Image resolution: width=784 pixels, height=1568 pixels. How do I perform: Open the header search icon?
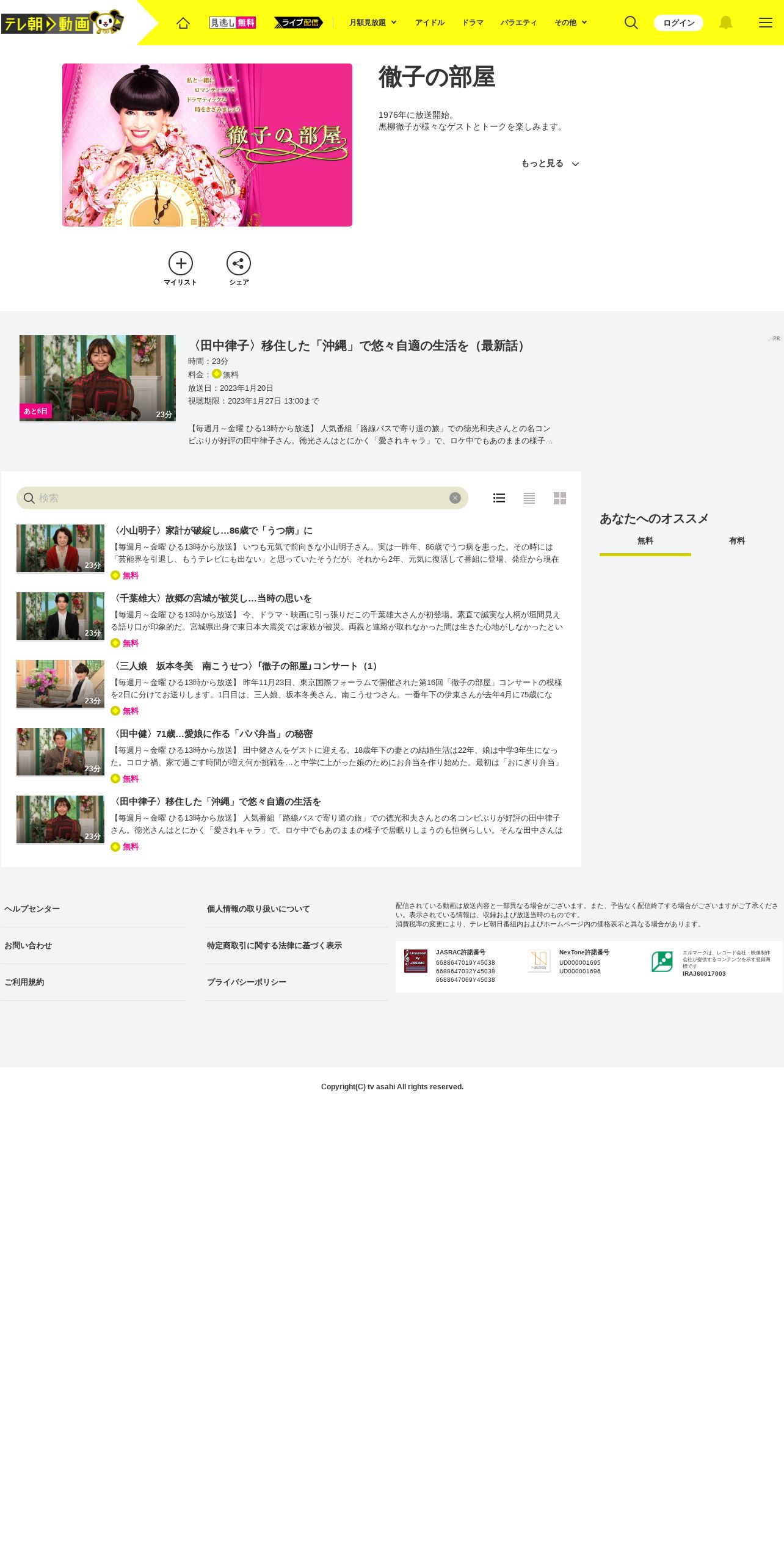point(631,23)
